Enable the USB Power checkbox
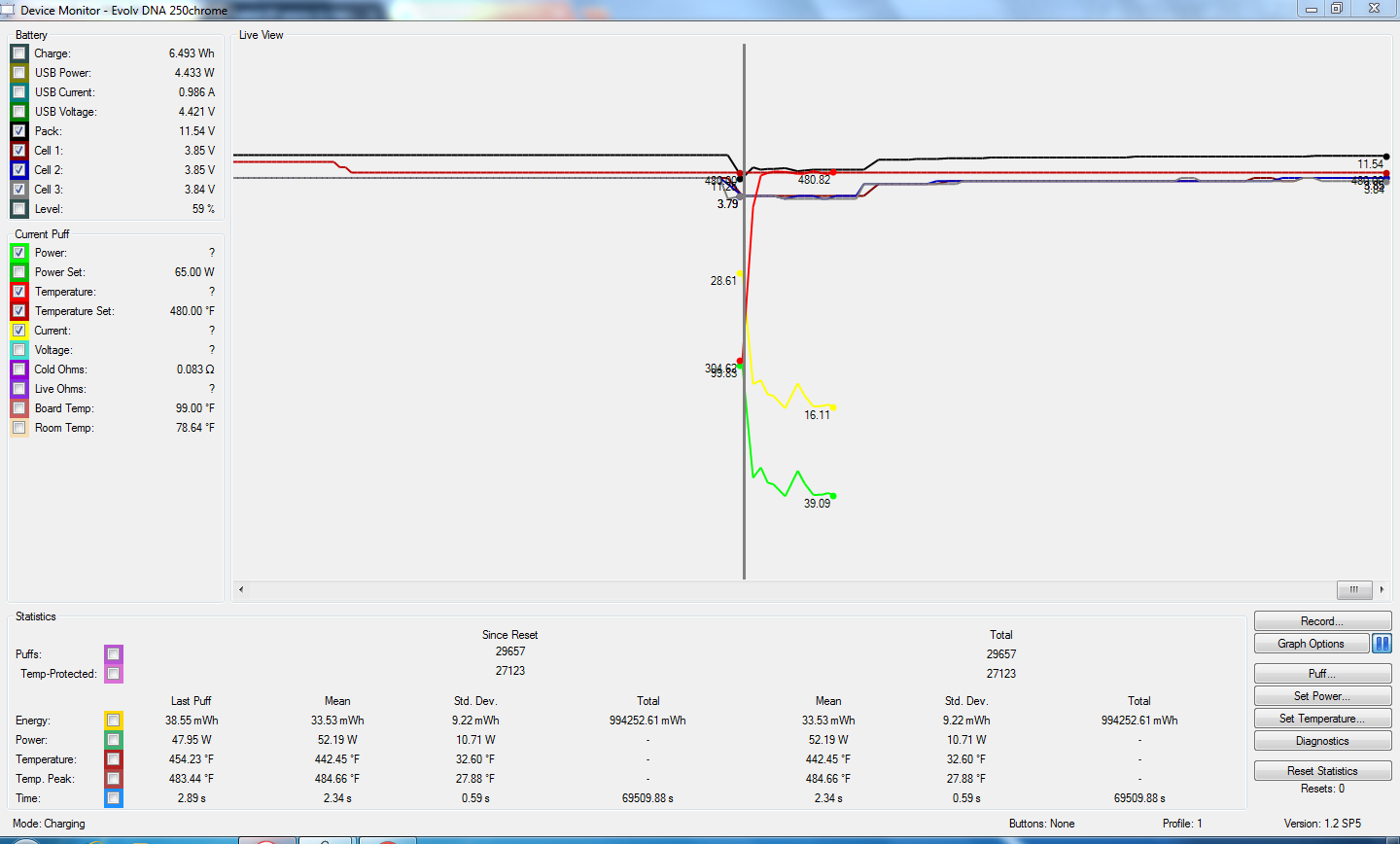 click(19, 73)
